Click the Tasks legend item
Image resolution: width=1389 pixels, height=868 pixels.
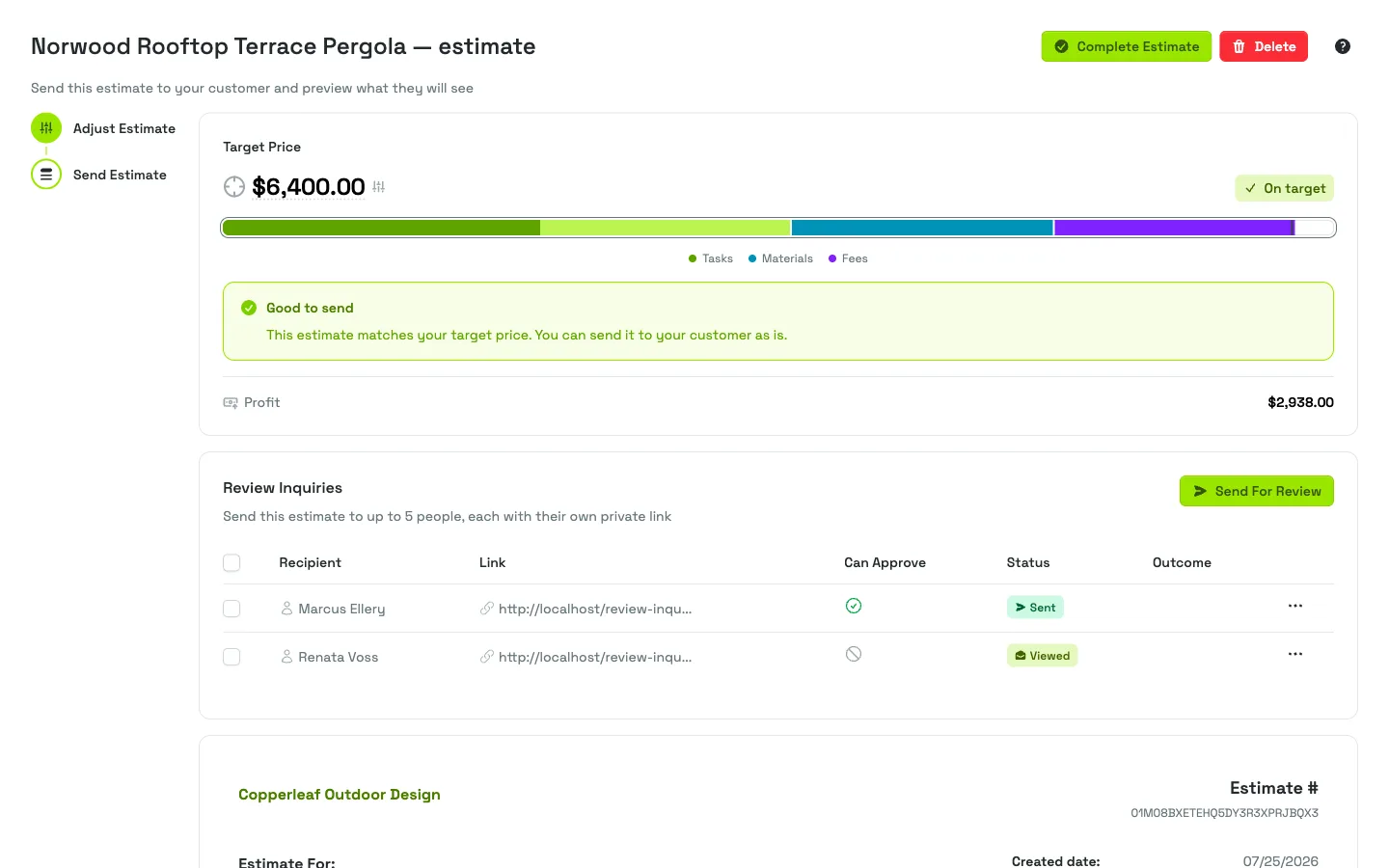[711, 258]
